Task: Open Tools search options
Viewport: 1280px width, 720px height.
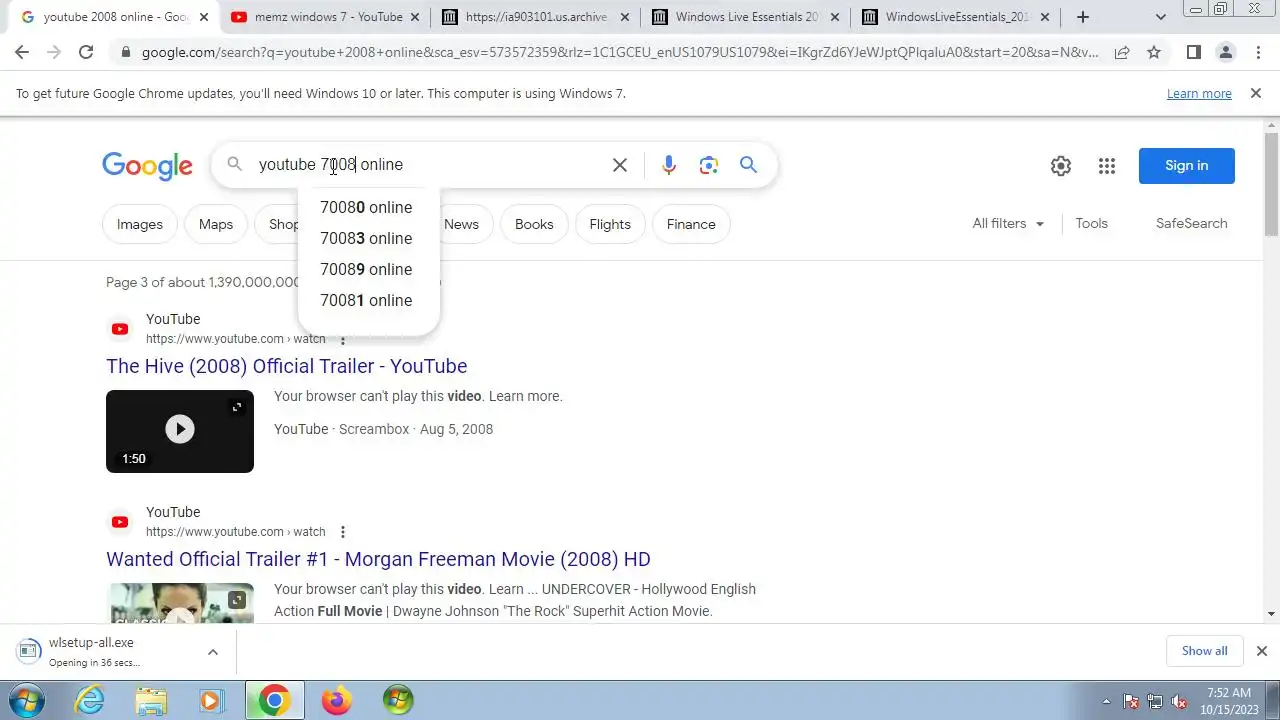Action: tap(1091, 223)
